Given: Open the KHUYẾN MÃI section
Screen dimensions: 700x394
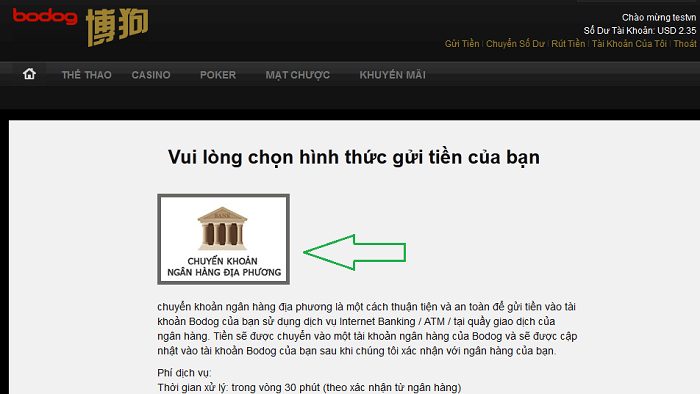Looking at the screenshot, I should coord(392,75).
